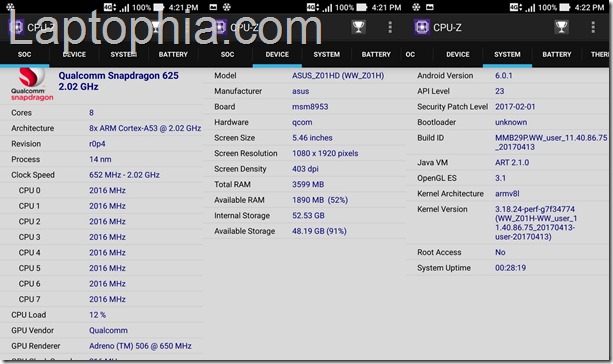613x364 pixels.
Task: Tap Total RAM value '3599 MB'
Action: pyautogui.click(x=308, y=184)
